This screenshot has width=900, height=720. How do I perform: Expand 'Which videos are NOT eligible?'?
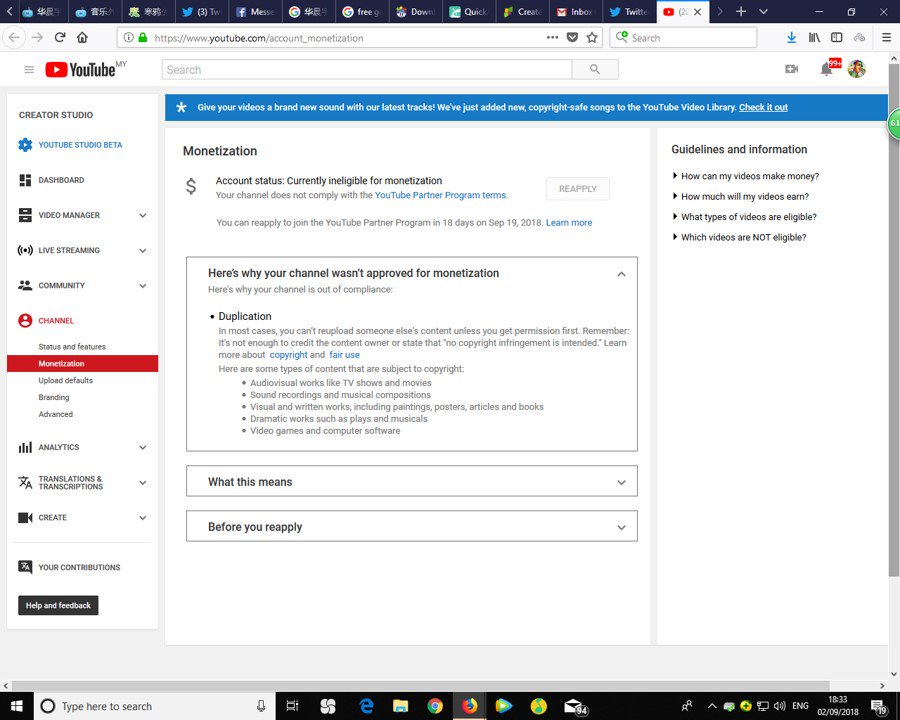tap(739, 237)
